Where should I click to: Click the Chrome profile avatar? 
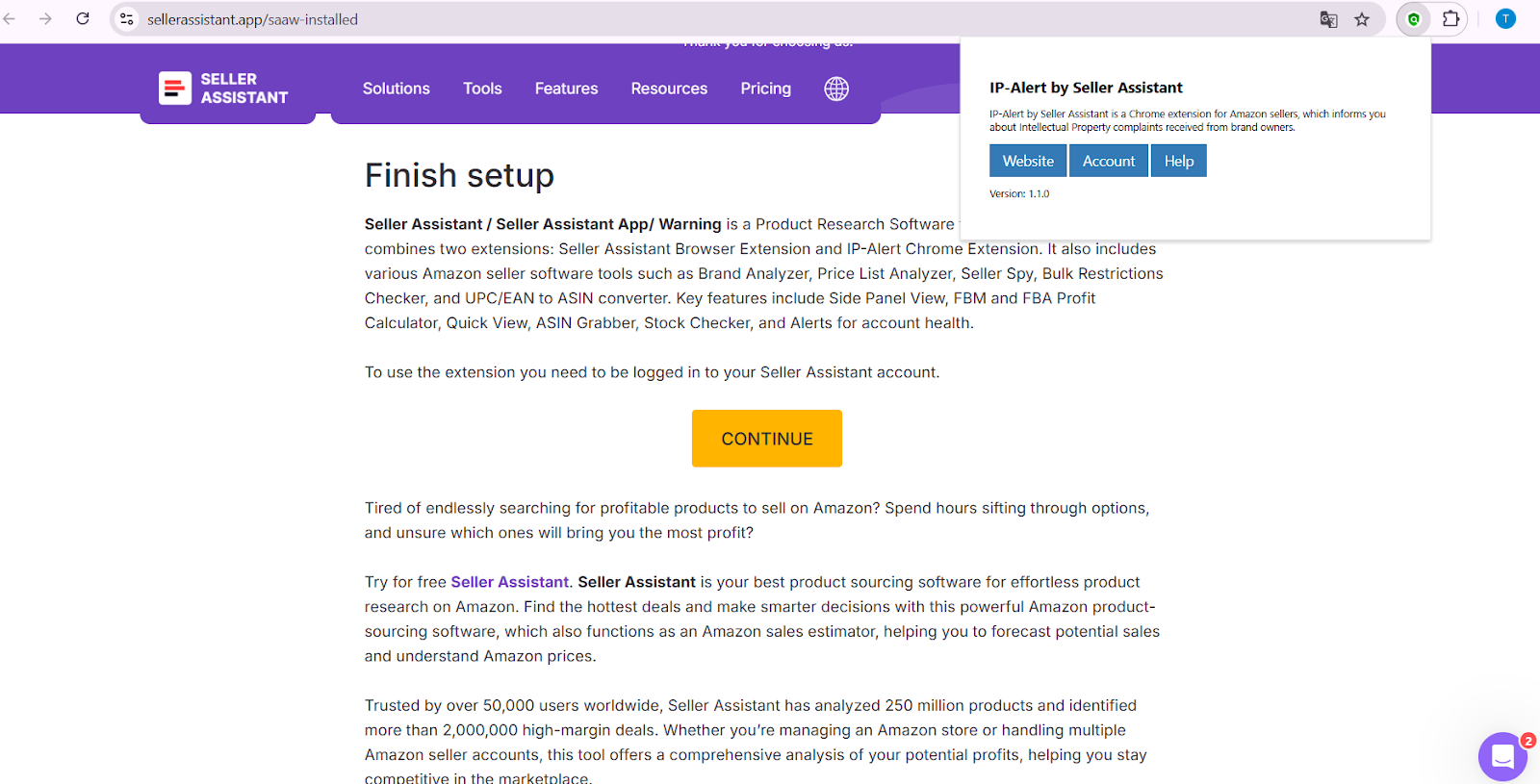pyautogui.click(x=1504, y=19)
